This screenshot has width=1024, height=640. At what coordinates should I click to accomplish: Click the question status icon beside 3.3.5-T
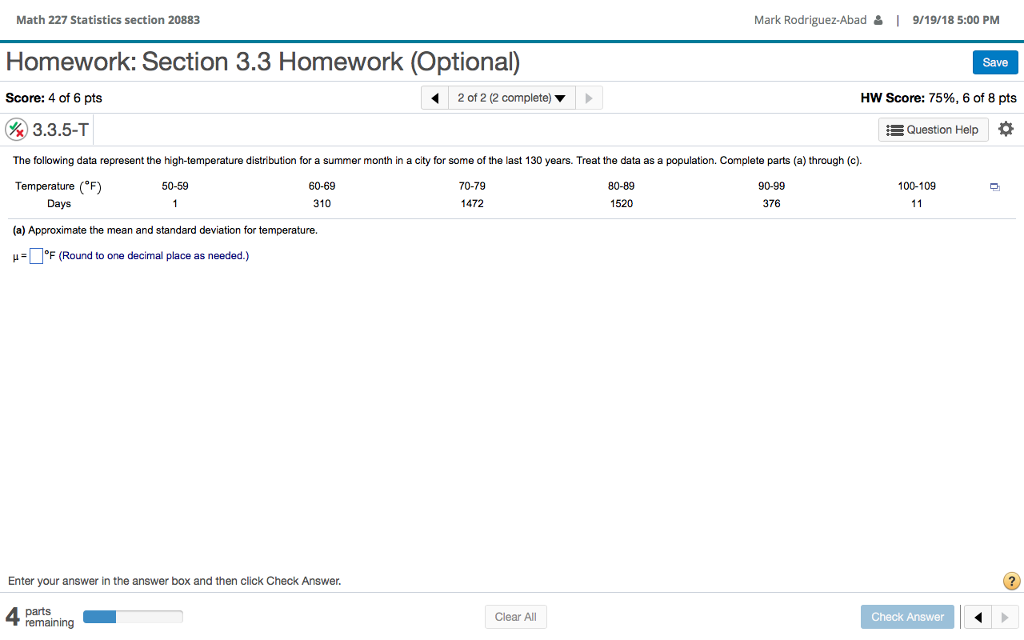[17, 129]
